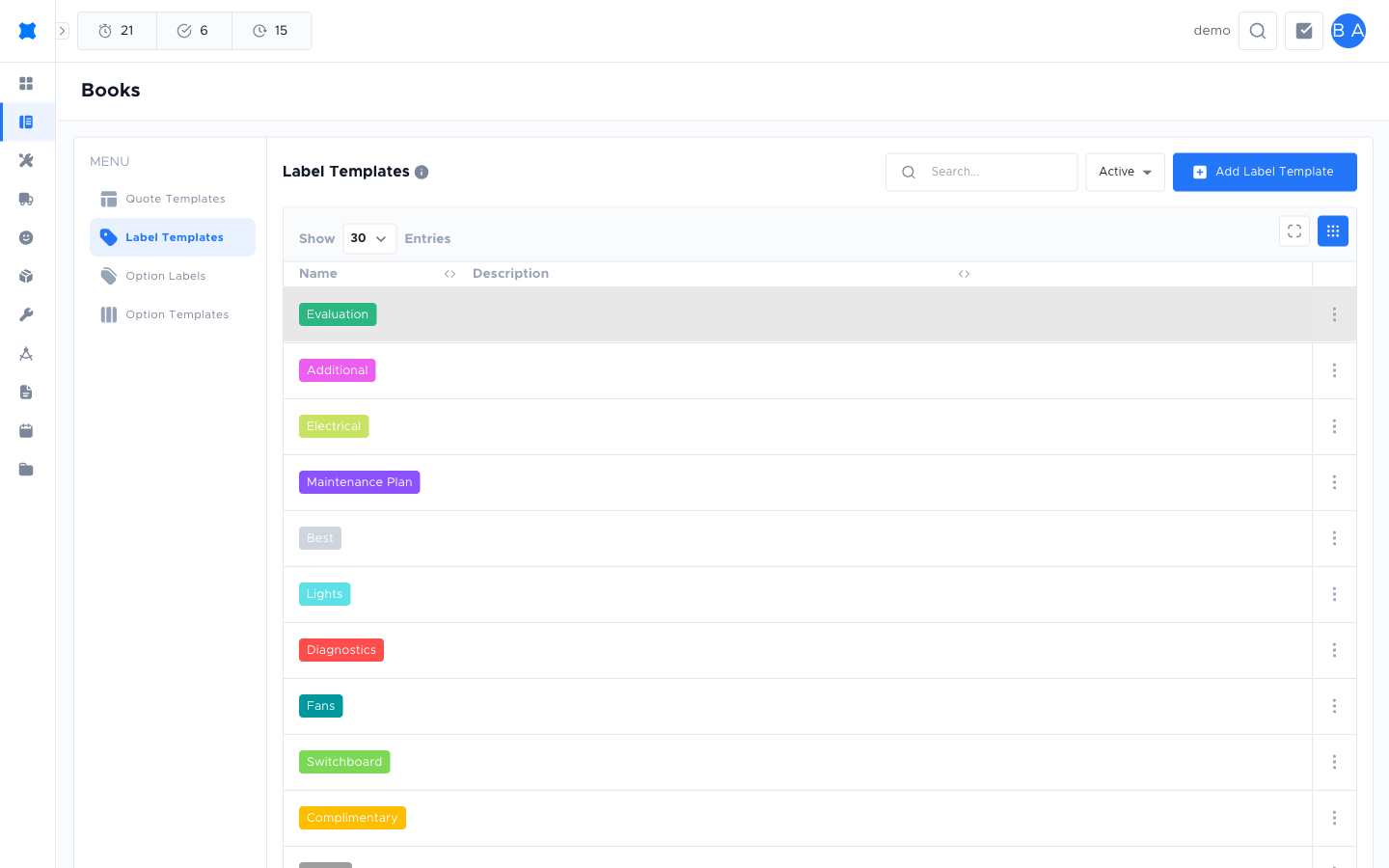Click the purple Maintenance Plan label
Screen dimensions: 1389x868
(x=360, y=482)
